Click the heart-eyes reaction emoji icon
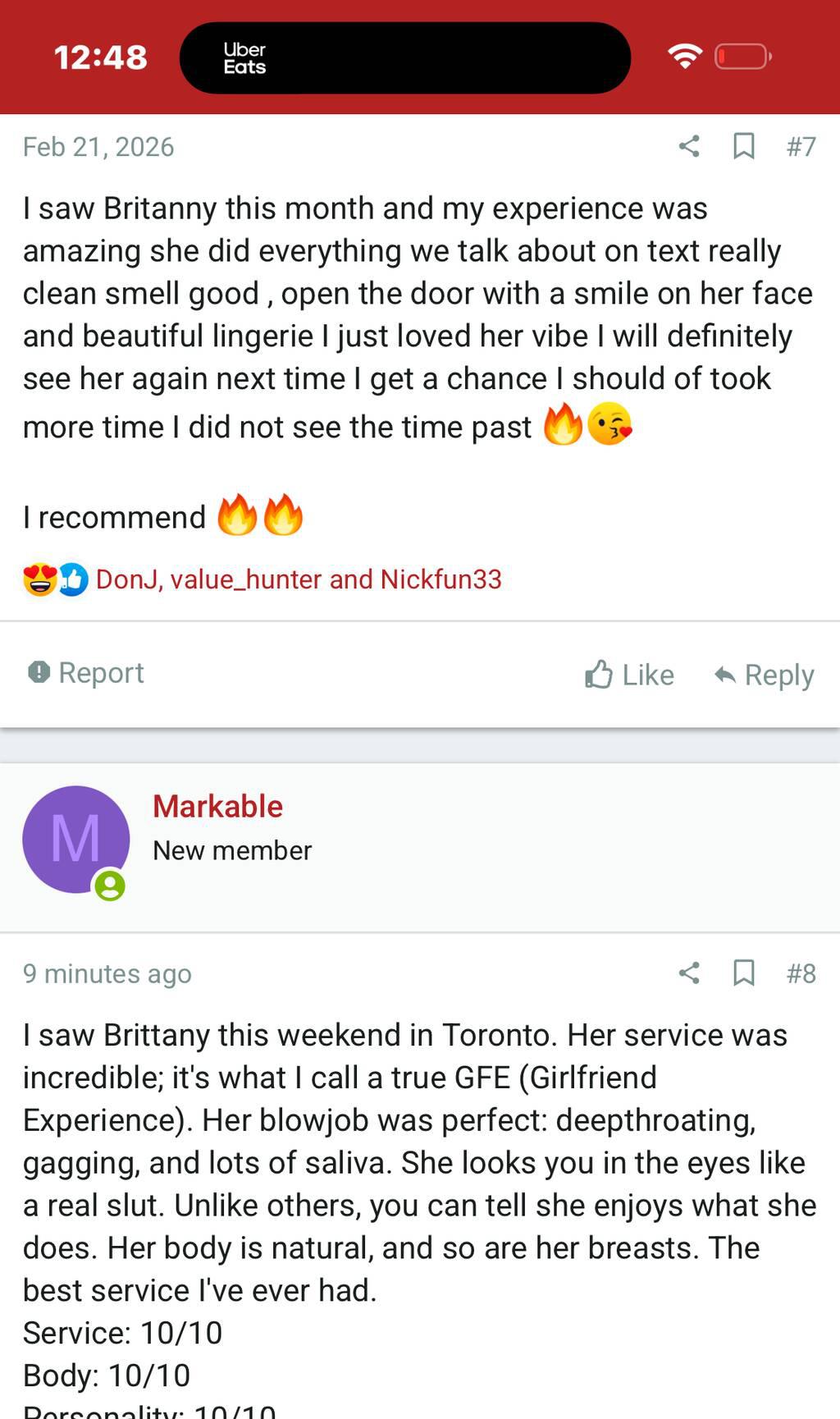Image resolution: width=840 pixels, height=1419 pixels. 39,579
